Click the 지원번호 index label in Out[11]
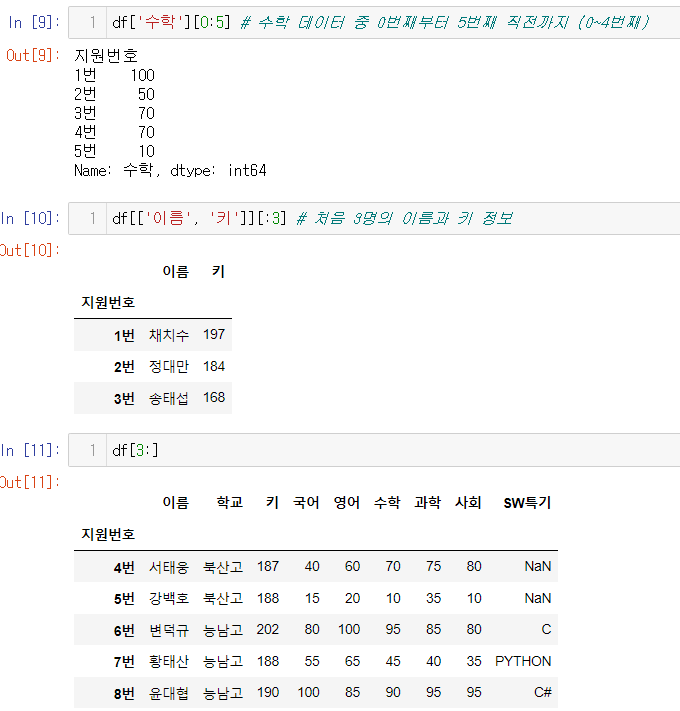 pyautogui.click(x=108, y=534)
